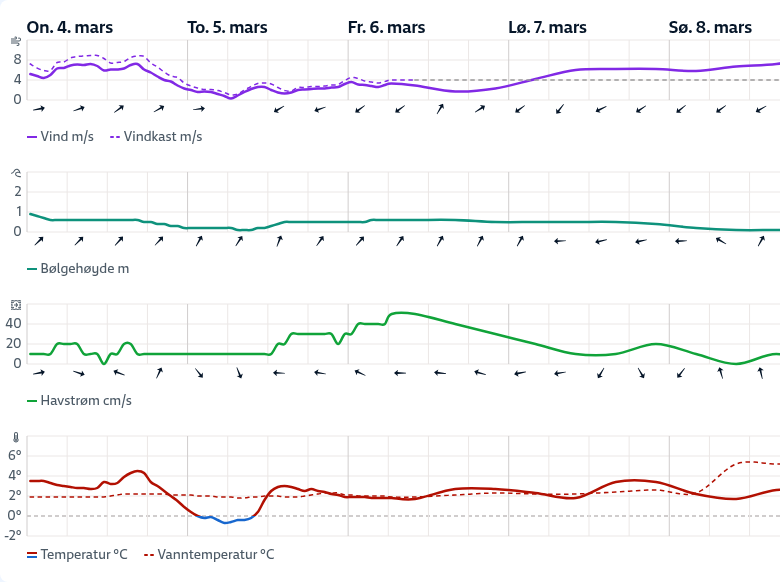This screenshot has height=582, width=780.
Task: Click the 'Vind m/s' legend label
Action: pos(67,137)
